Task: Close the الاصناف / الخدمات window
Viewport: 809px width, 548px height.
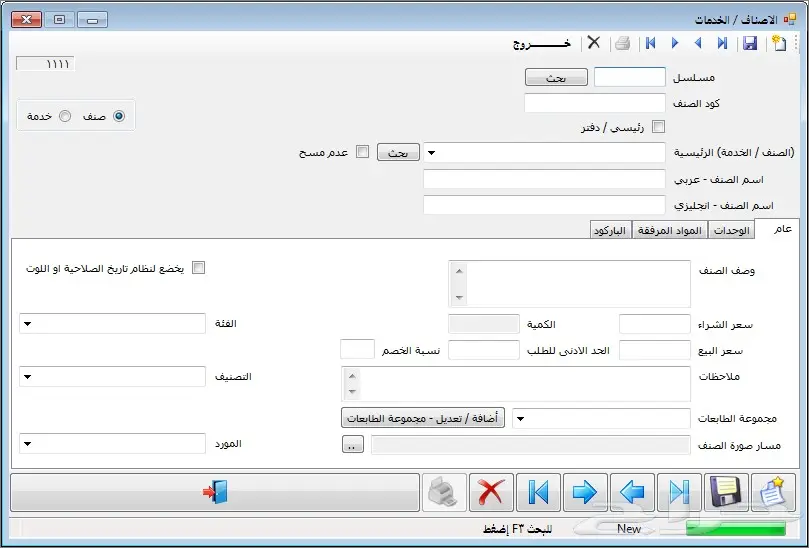Action: (x=26, y=20)
